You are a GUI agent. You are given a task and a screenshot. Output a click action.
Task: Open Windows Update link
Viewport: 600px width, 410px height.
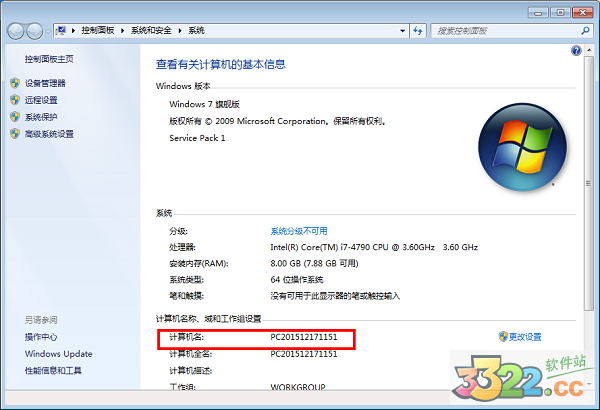[x=59, y=354]
